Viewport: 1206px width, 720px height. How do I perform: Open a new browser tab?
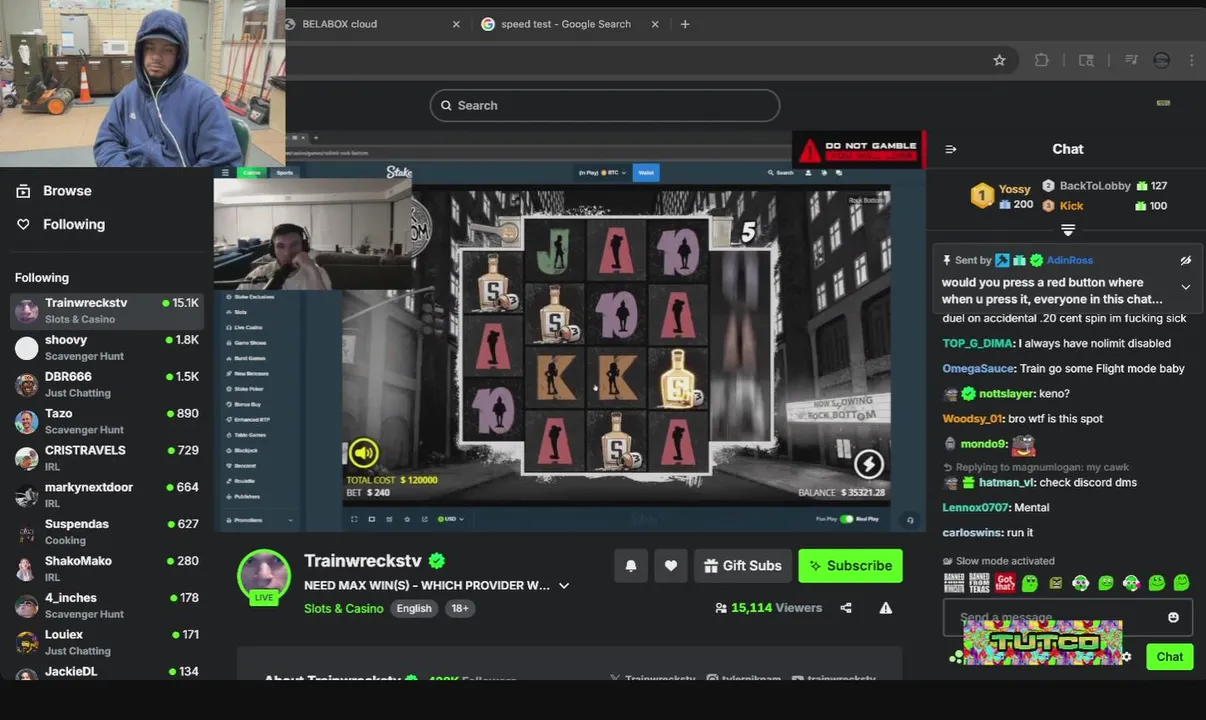tap(685, 24)
